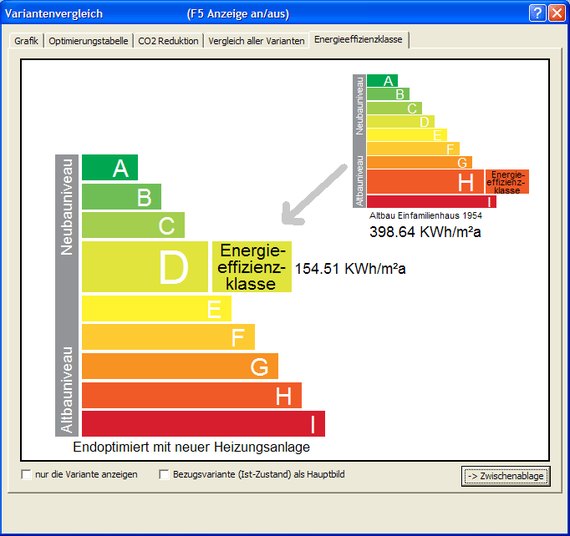Copy chart via '-> Zwischenablage' button
Viewport: 570px width, 536px height.
[x=506, y=476]
